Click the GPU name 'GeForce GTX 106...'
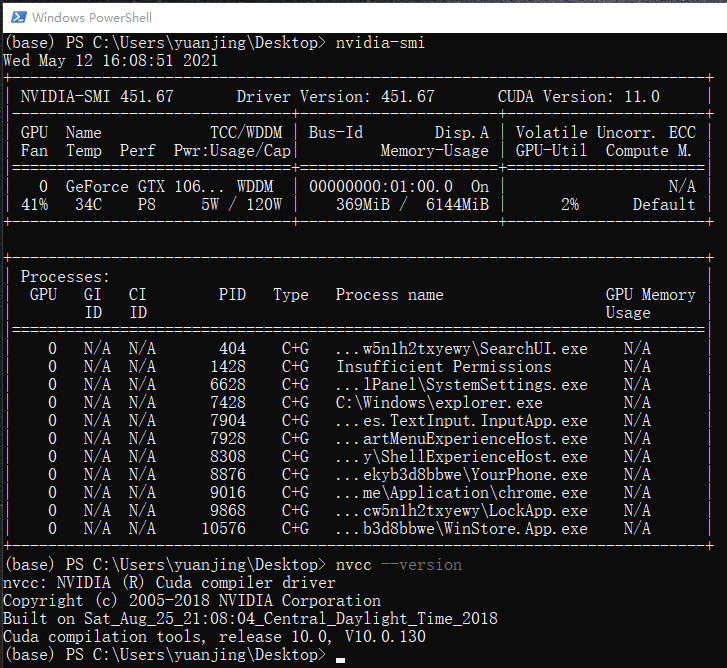Image resolution: width=727 pixels, height=668 pixels. 144,186
